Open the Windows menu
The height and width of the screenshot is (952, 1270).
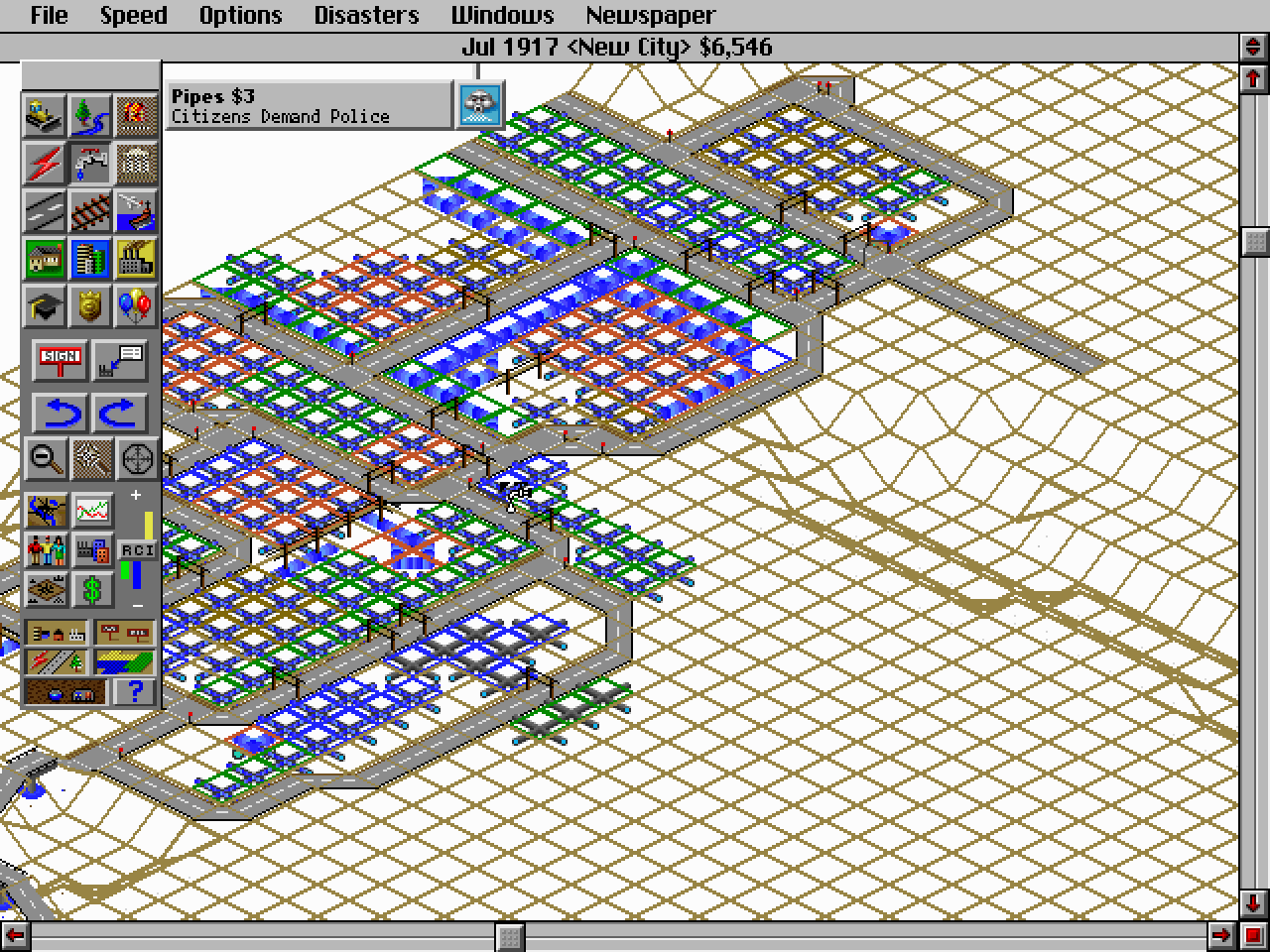coord(502,15)
